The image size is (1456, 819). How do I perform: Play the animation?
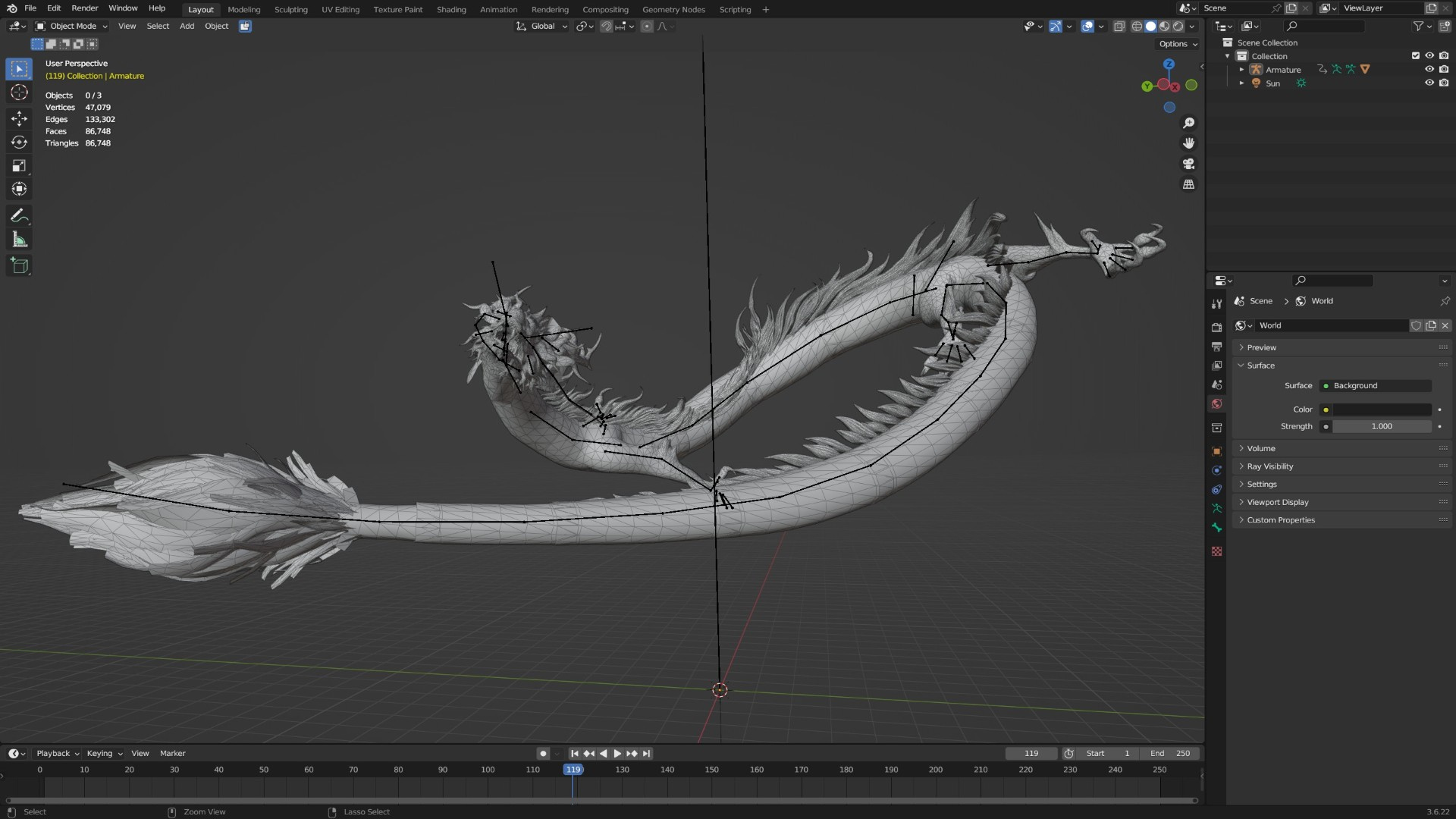tap(617, 753)
